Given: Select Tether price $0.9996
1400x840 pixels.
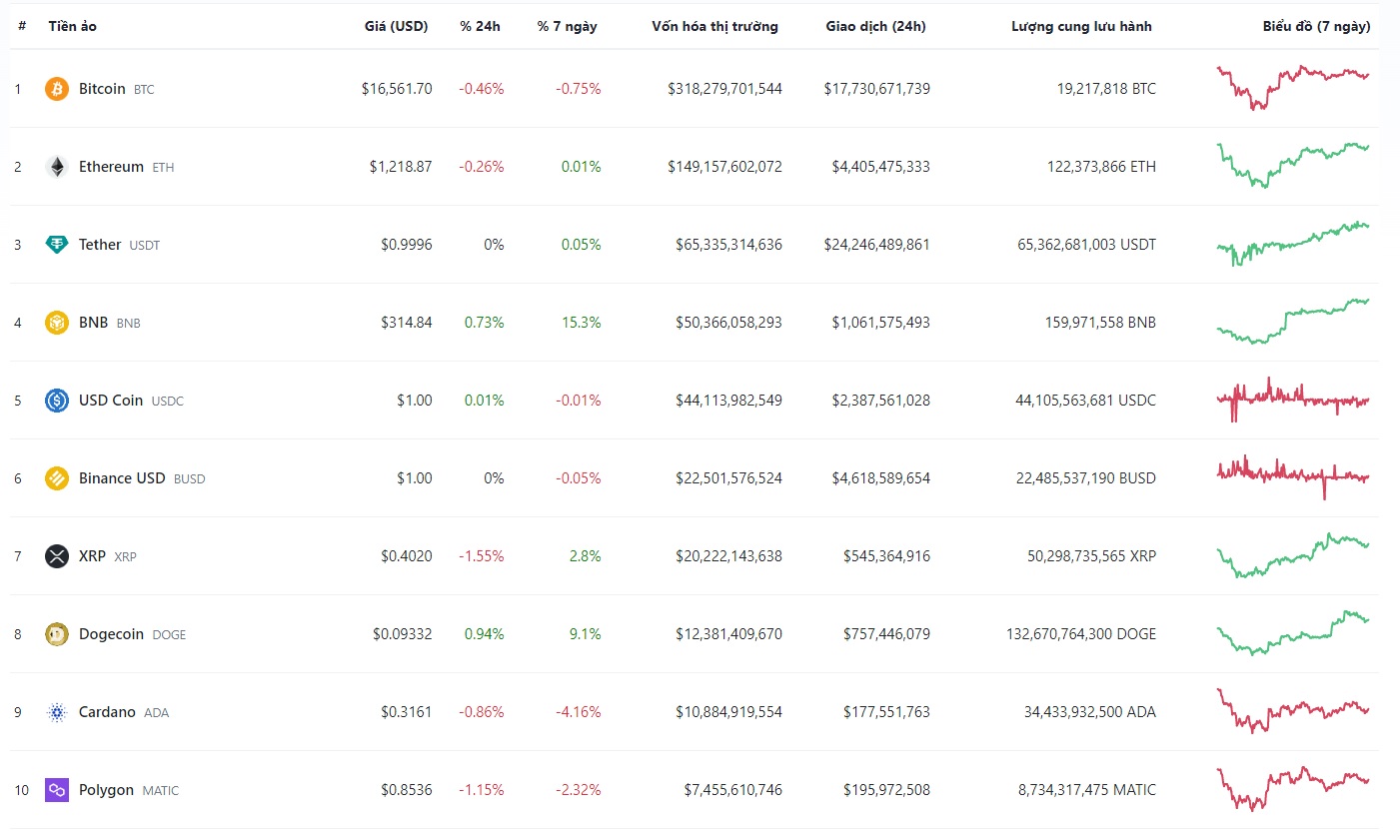Looking at the screenshot, I should (x=407, y=245).
